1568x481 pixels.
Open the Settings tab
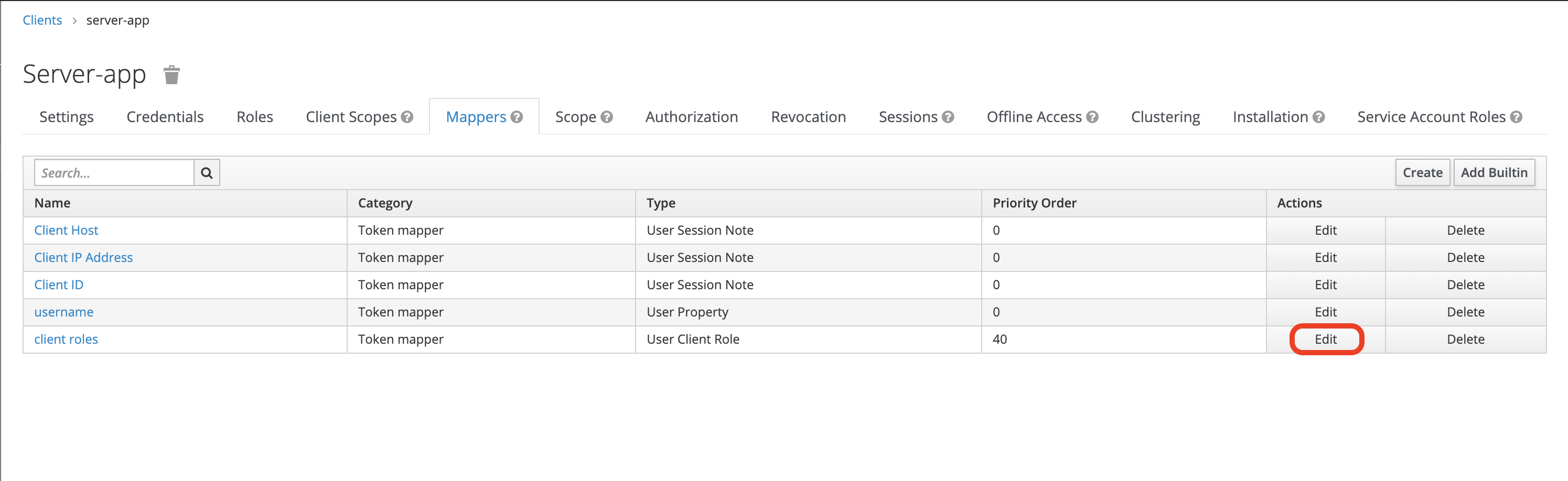click(67, 117)
